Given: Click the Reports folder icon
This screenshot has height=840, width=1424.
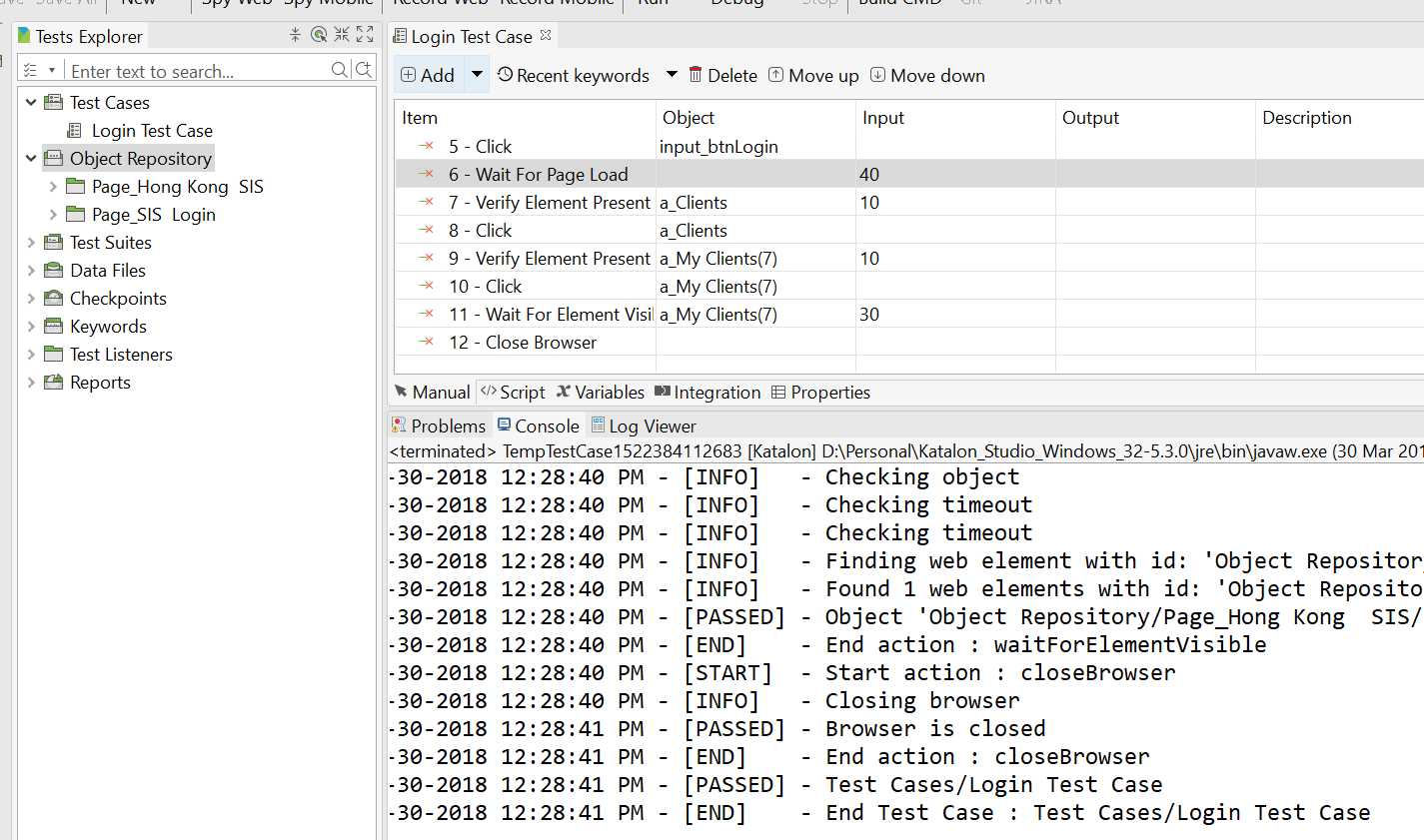Looking at the screenshot, I should click(54, 382).
